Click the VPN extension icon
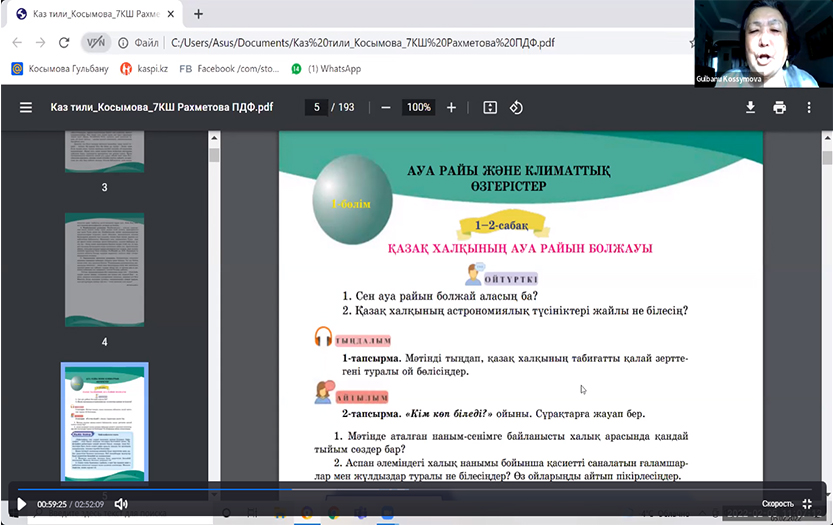This screenshot has height=525, width=833. point(95,43)
